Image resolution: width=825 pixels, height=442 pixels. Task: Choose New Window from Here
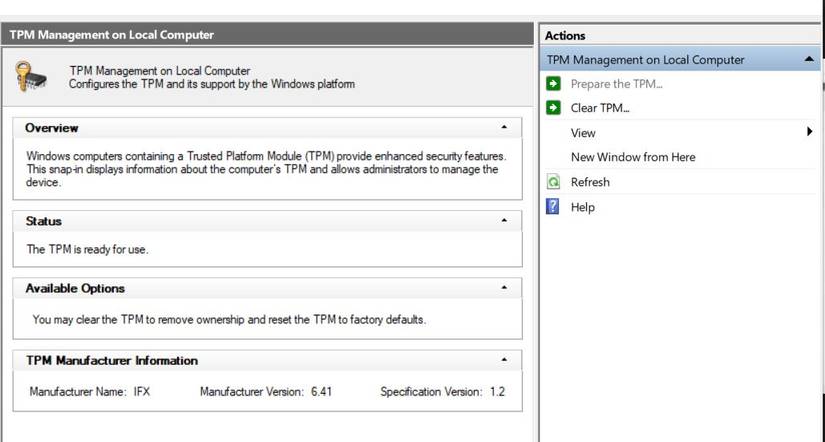[632, 157]
